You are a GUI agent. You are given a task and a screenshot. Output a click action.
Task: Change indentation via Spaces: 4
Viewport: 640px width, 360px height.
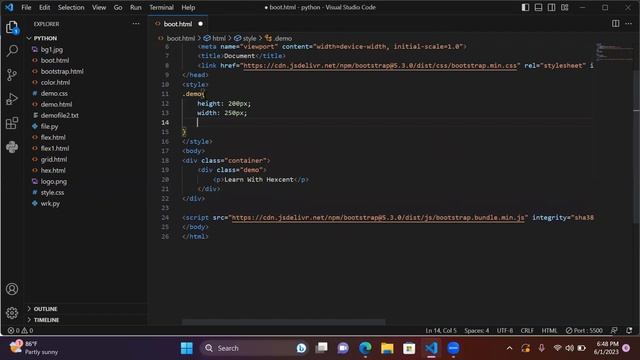(476, 331)
